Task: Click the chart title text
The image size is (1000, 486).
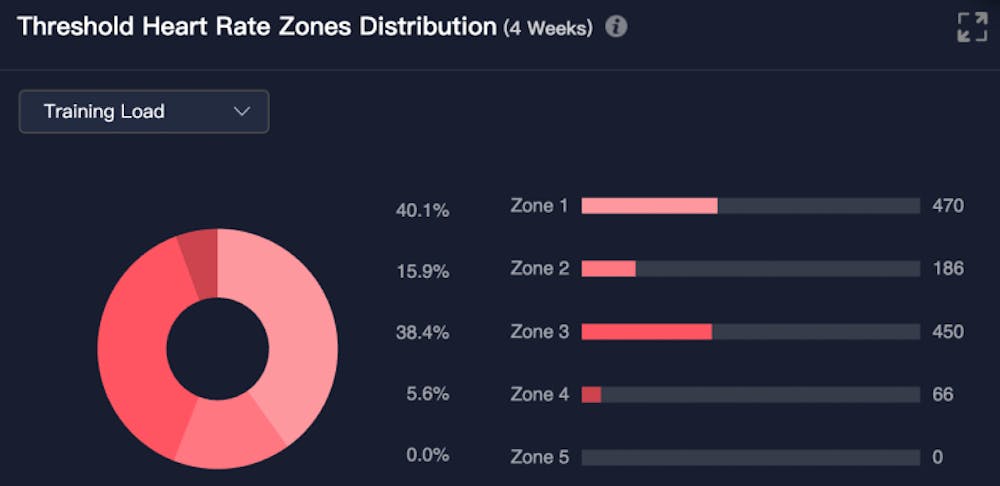Action: [x=257, y=27]
